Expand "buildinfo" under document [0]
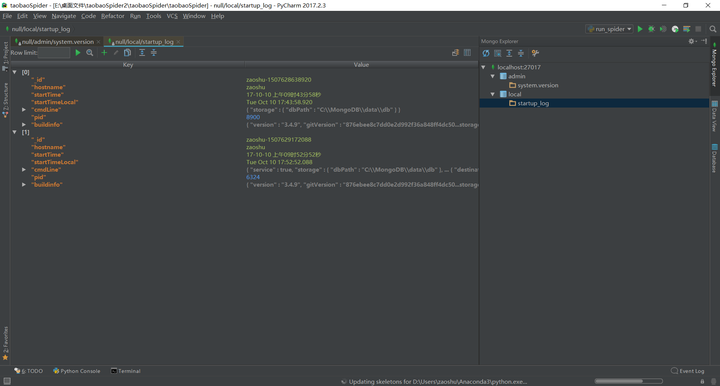The image size is (720, 386). pyautogui.click(x=23, y=125)
